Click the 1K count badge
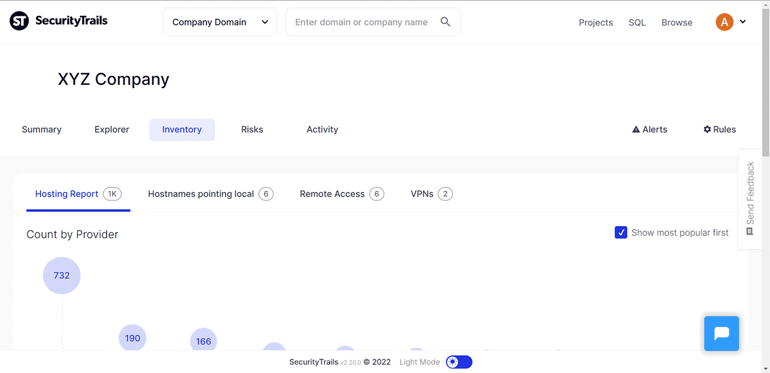Image resolution: width=770 pixels, height=373 pixels. pyautogui.click(x=112, y=194)
